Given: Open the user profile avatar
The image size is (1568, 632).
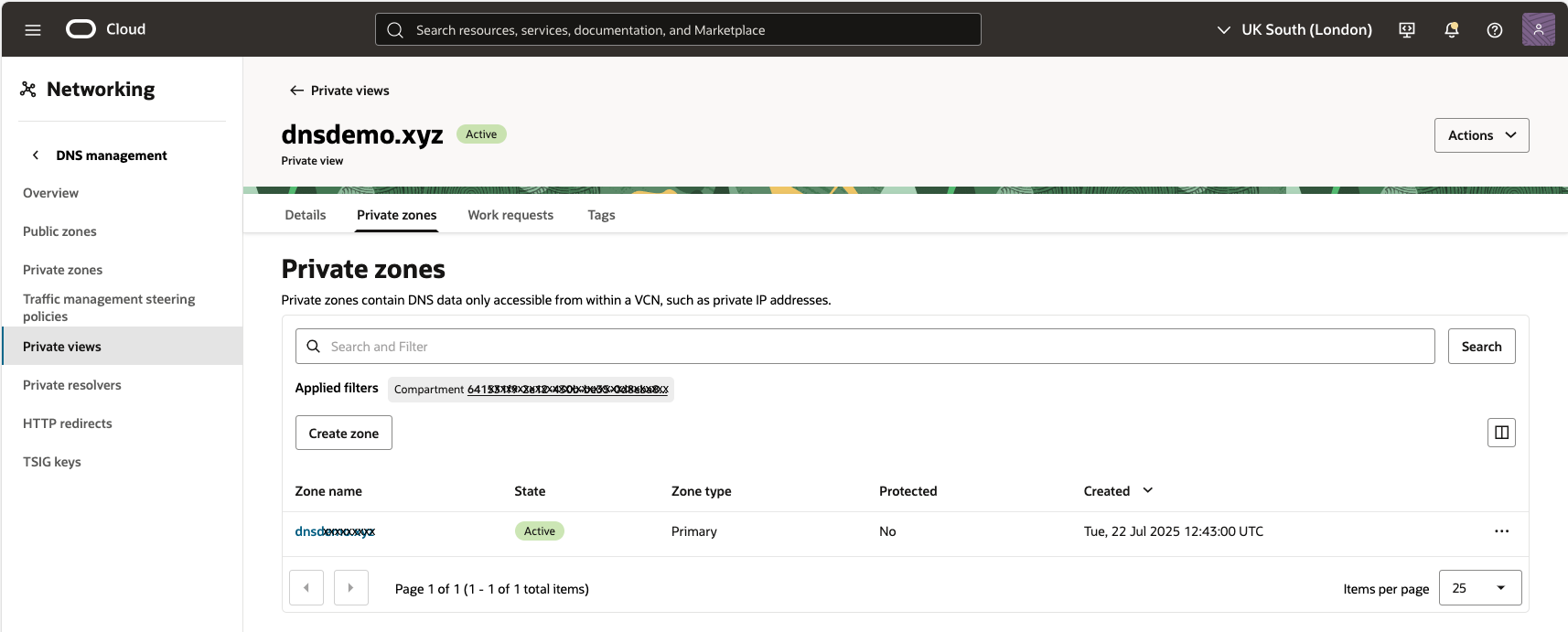Looking at the screenshot, I should click(x=1538, y=29).
